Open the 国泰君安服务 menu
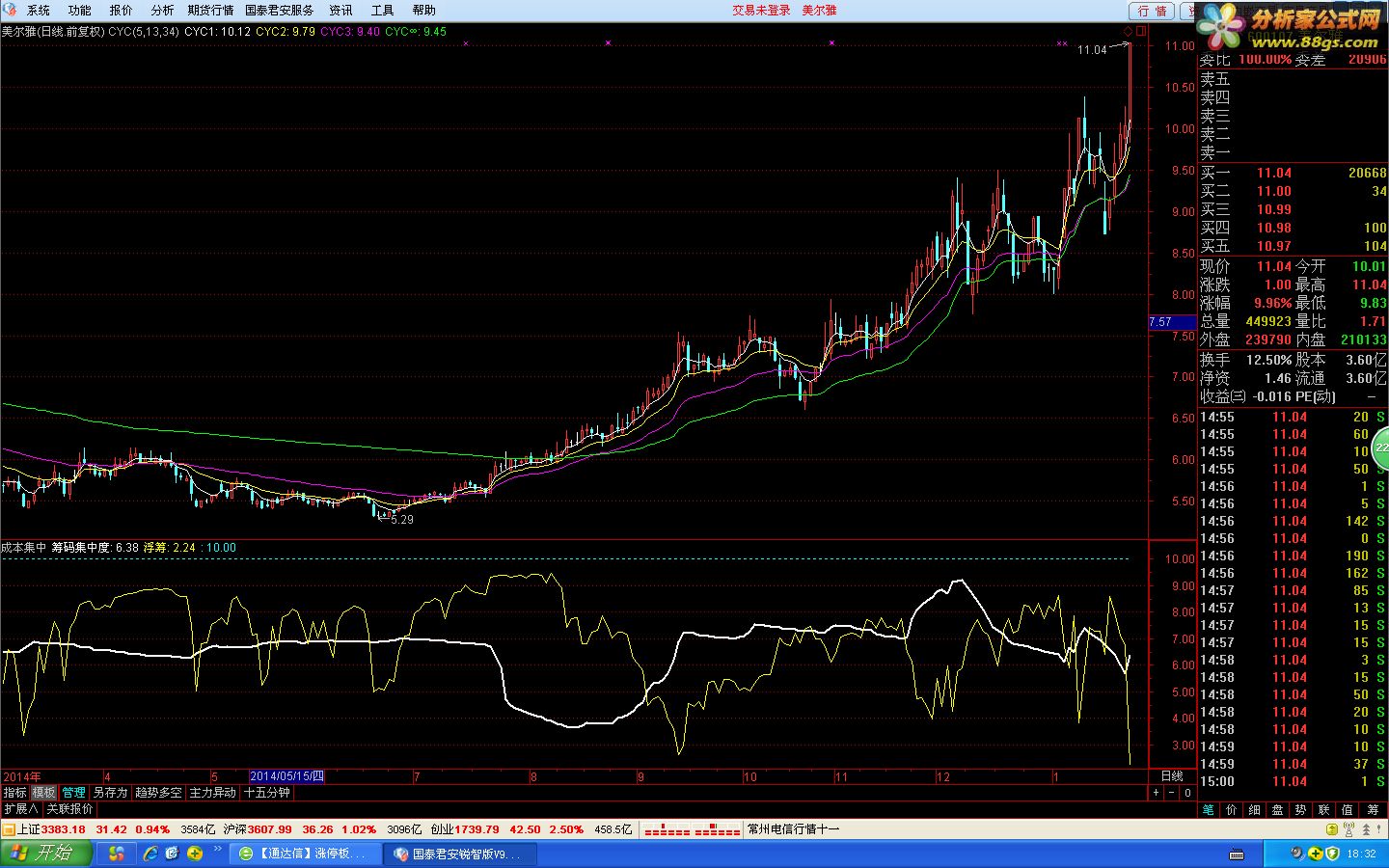 tap(279, 10)
